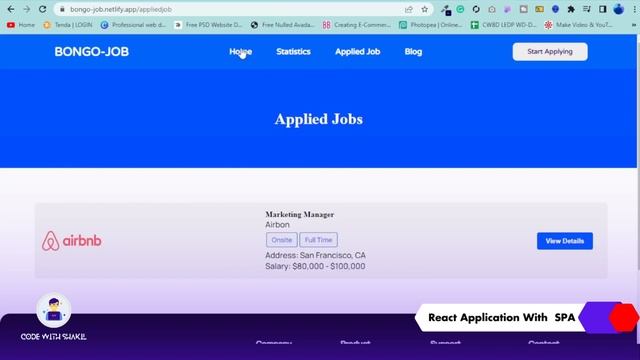Click the Applied Jobs page heading
640x360 pixels.
[319, 119]
